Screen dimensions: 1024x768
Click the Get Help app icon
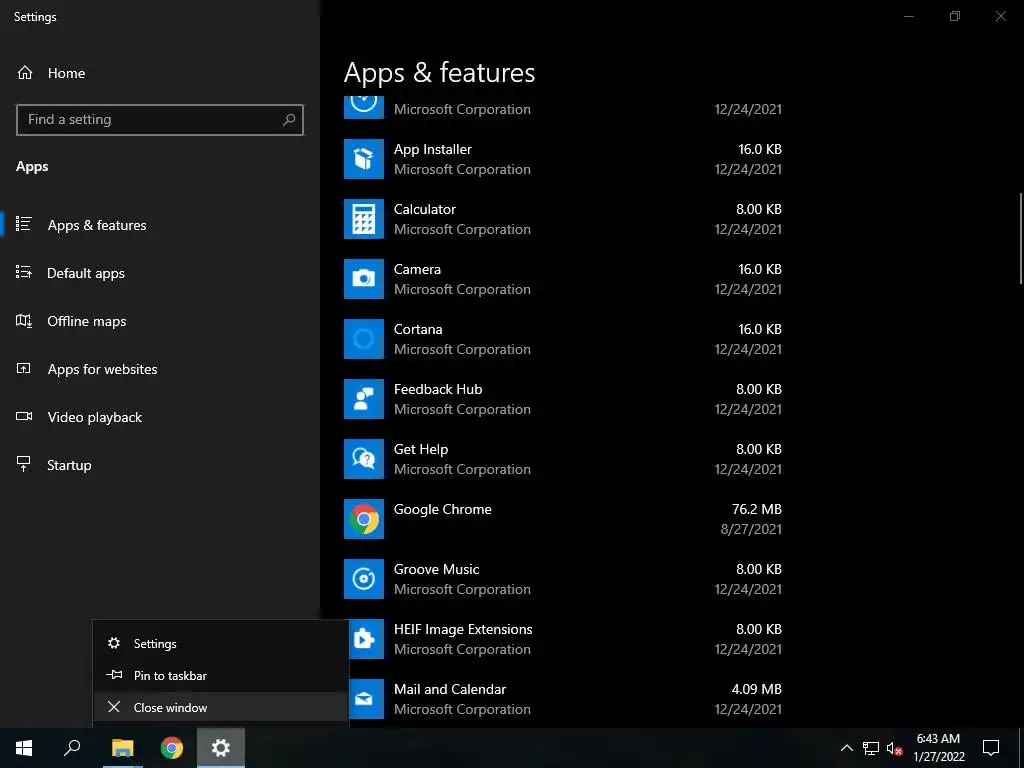pos(364,459)
